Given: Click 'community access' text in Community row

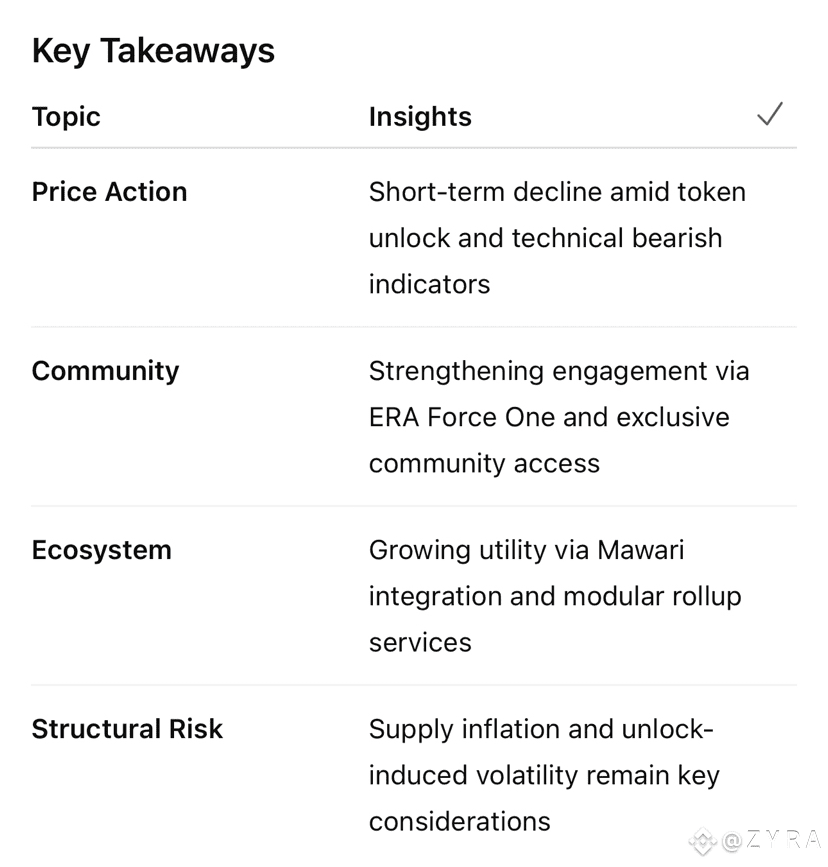Looking at the screenshot, I should click(485, 464).
